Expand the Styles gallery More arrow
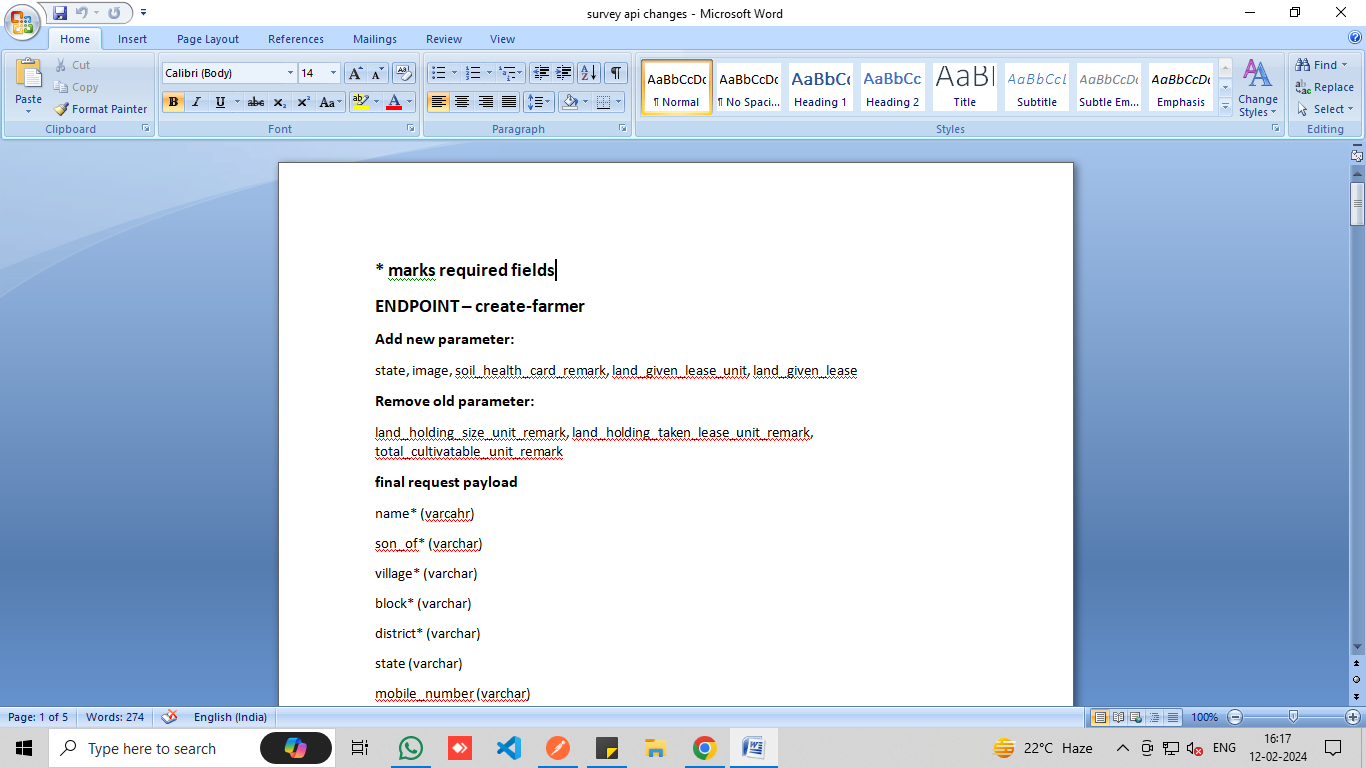This screenshot has height=768, width=1366. pos(1226,108)
